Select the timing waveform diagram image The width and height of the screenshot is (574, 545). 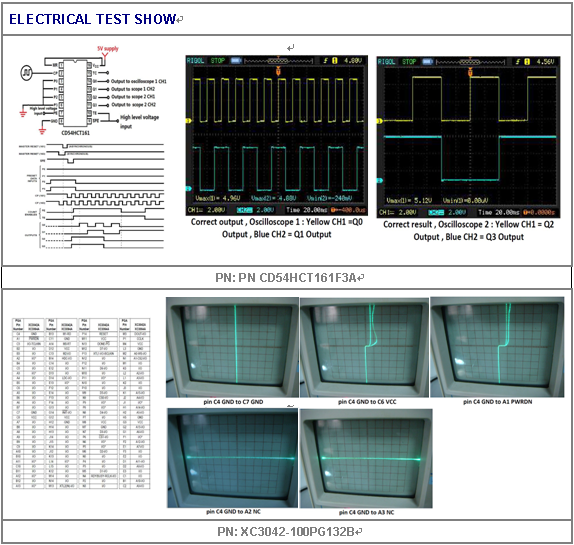91,196
